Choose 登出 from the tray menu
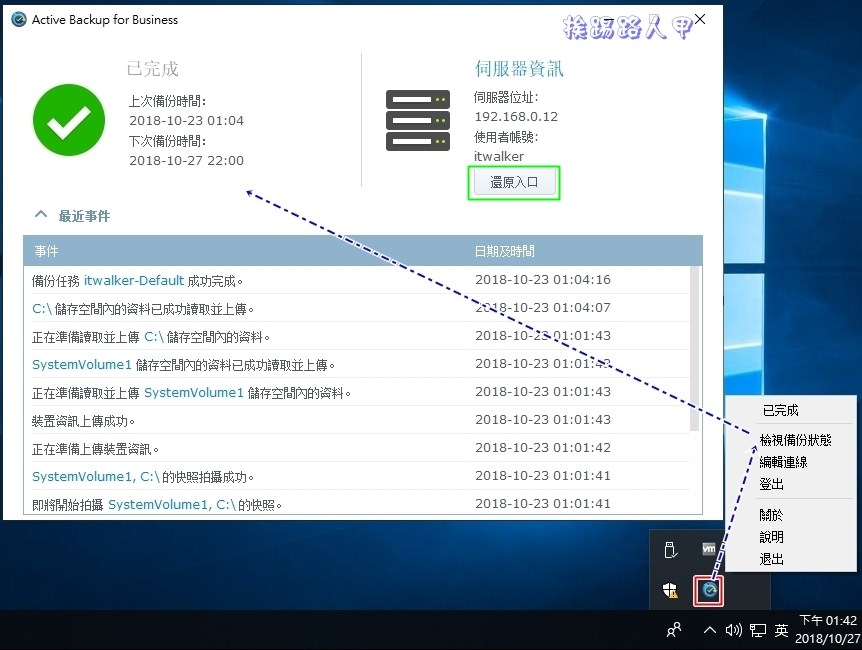862x650 pixels. point(771,484)
